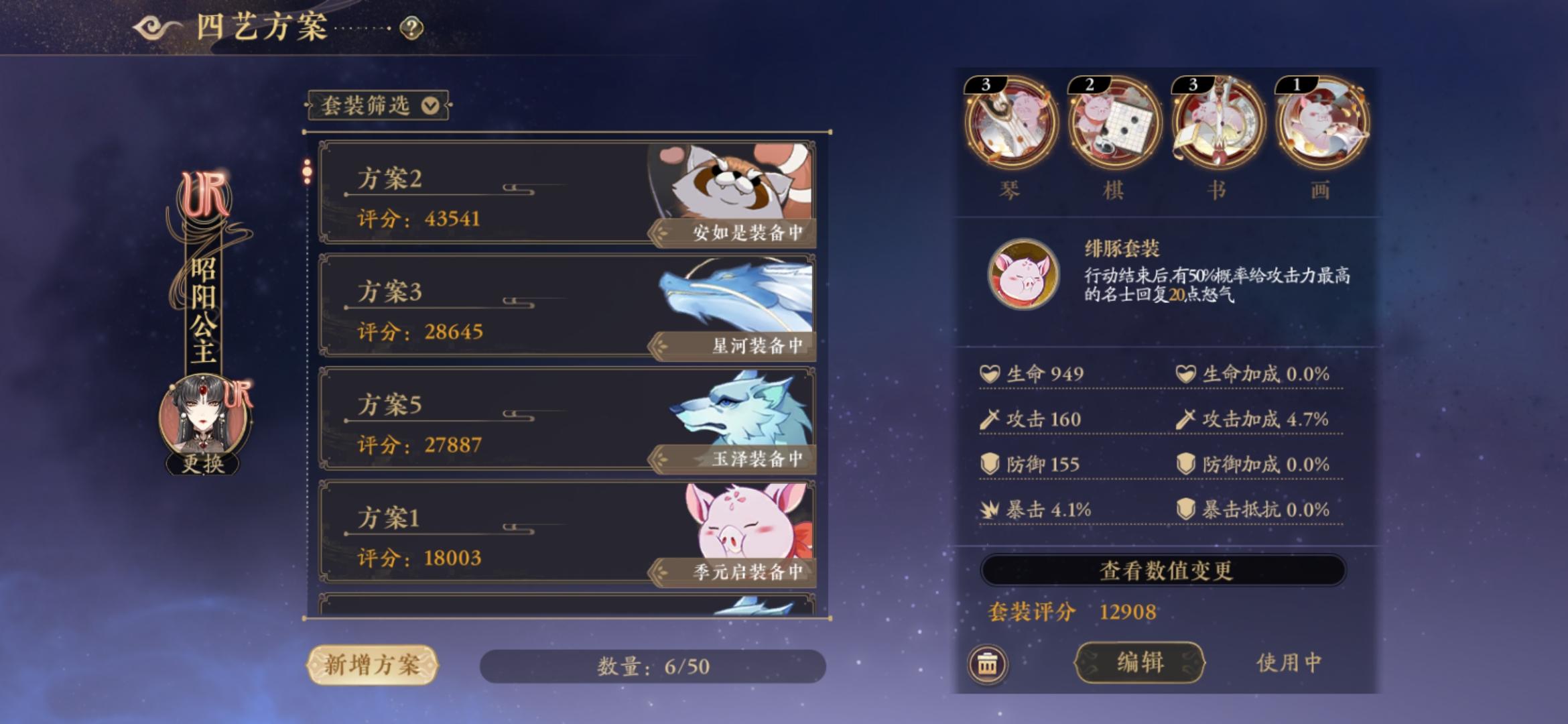Choose 方案1 equipped by 季元启

coord(567,533)
